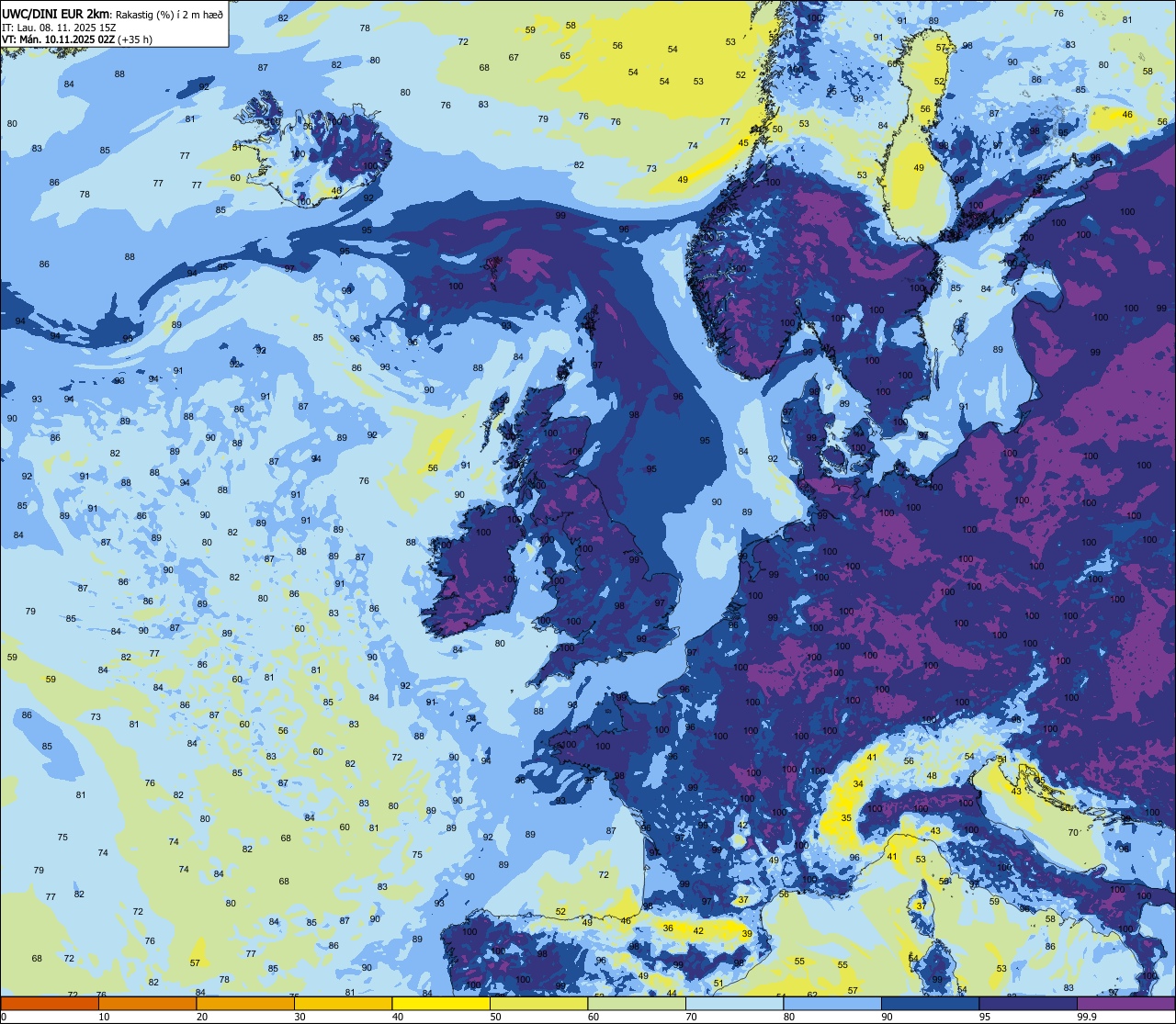Click the humidity value "45" near Norway's coast

743,142
